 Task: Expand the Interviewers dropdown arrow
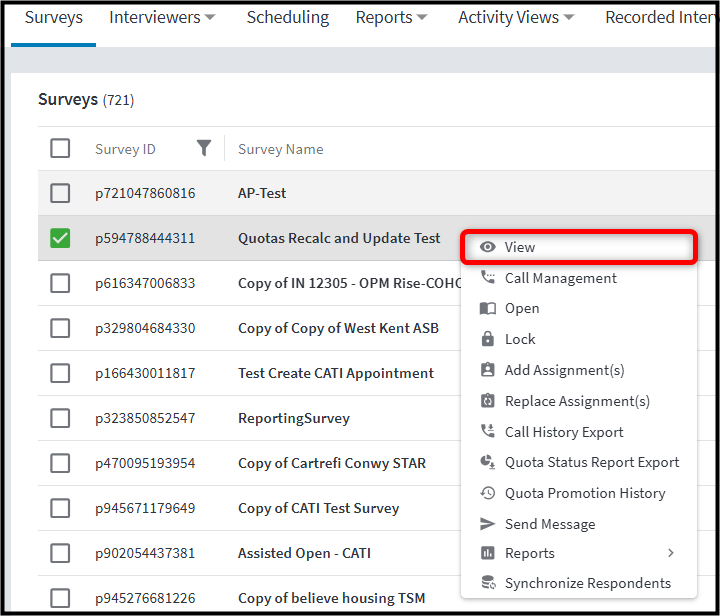[x=210, y=17]
